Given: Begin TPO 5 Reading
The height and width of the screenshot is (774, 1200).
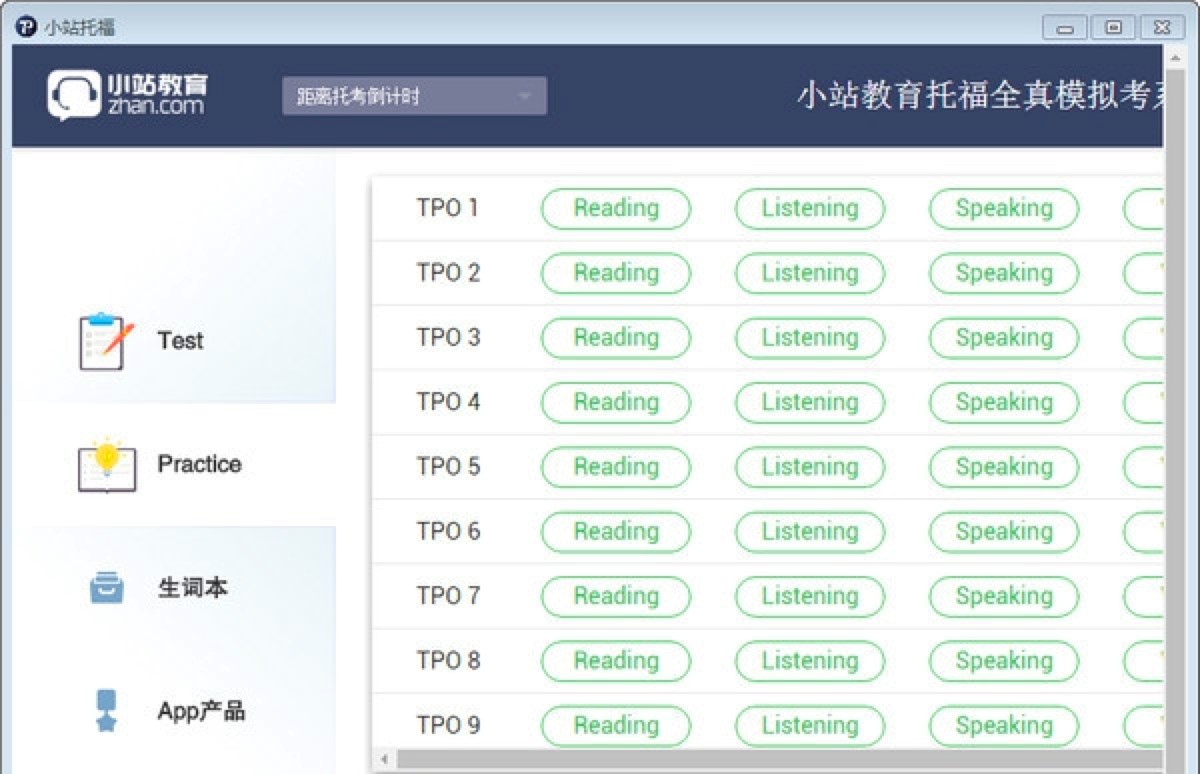Looking at the screenshot, I should click(616, 467).
